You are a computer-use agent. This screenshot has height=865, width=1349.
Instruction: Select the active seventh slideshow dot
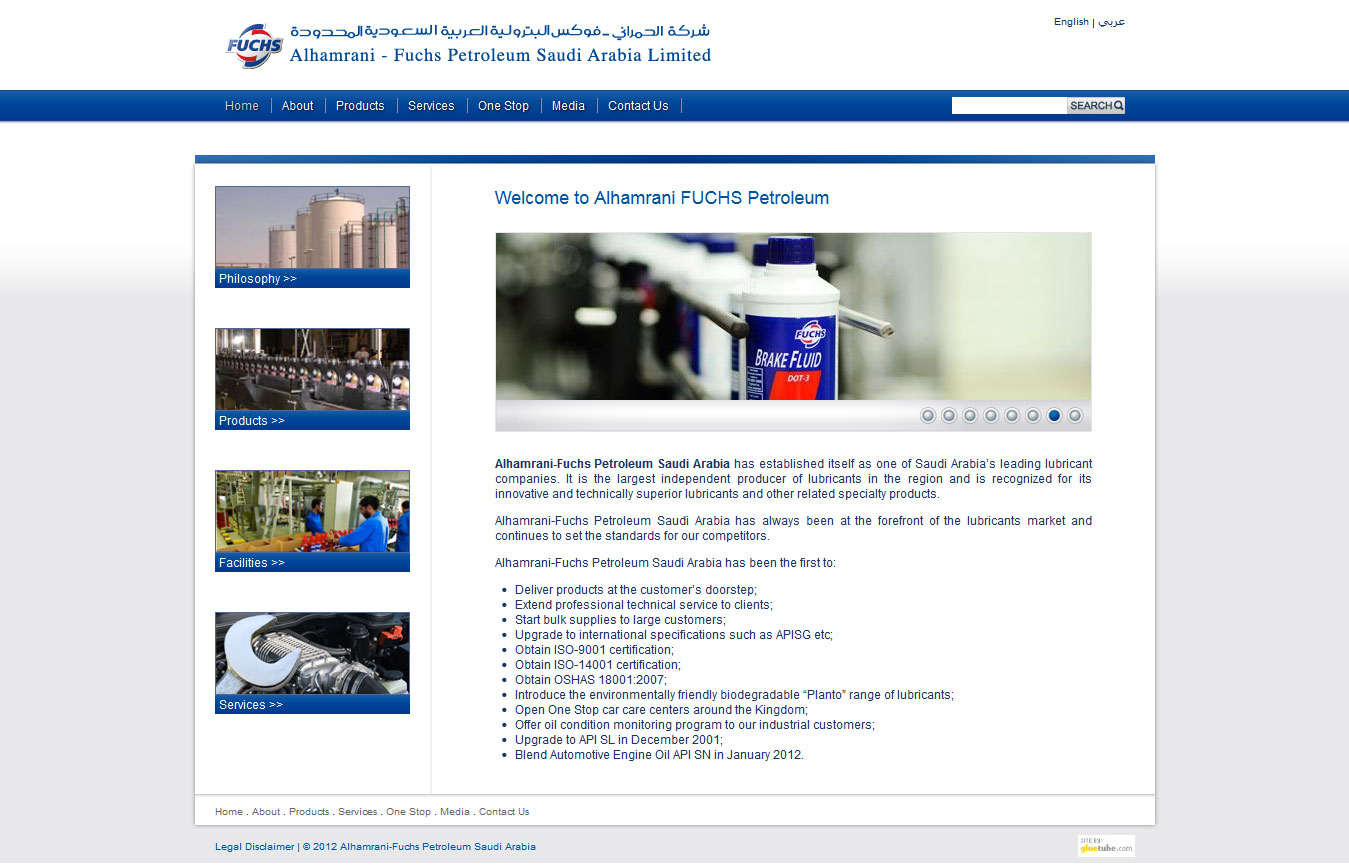coord(1054,416)
